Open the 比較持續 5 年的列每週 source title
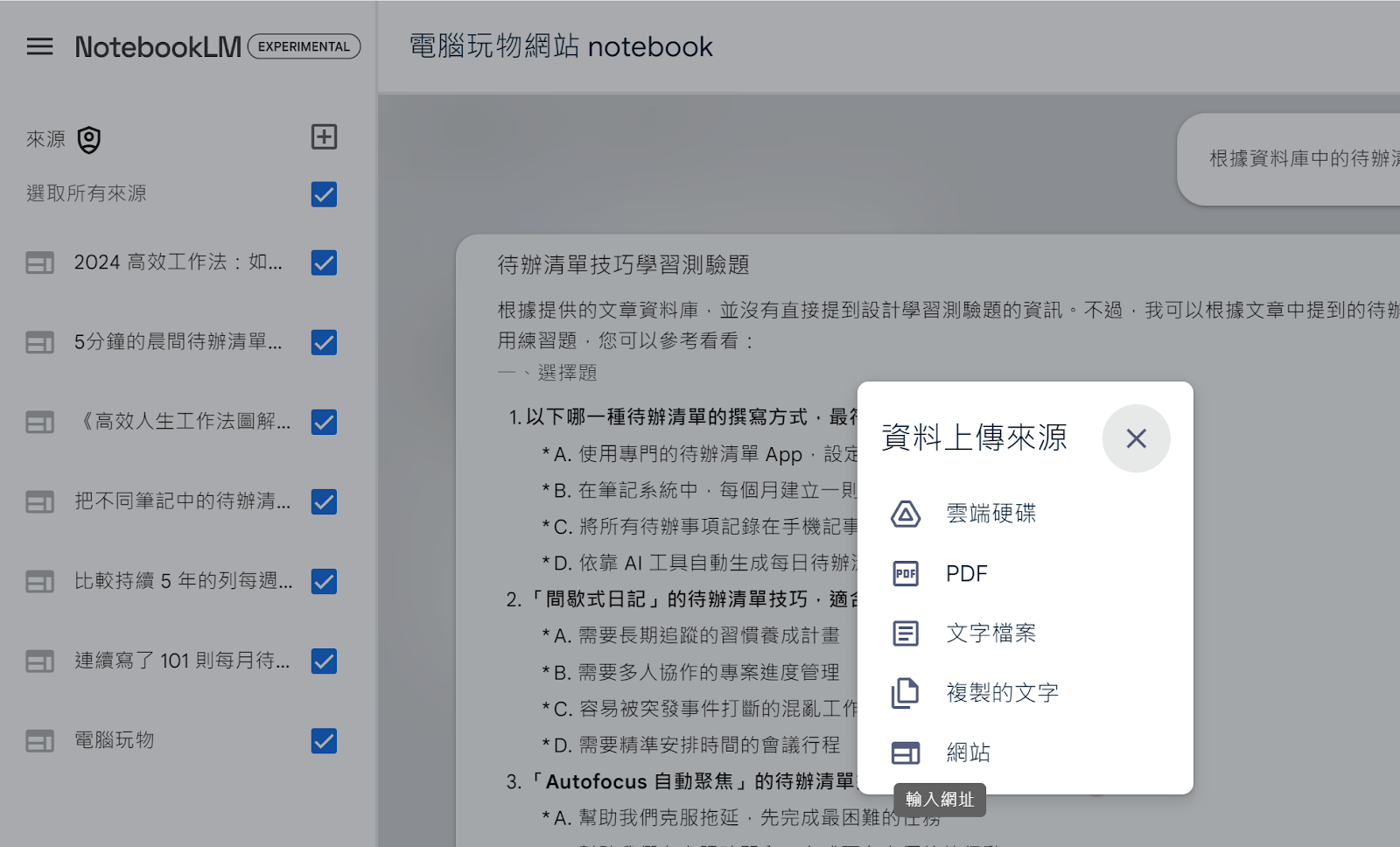This screenshot has height=847, width=1400. [x=184, y=582]
